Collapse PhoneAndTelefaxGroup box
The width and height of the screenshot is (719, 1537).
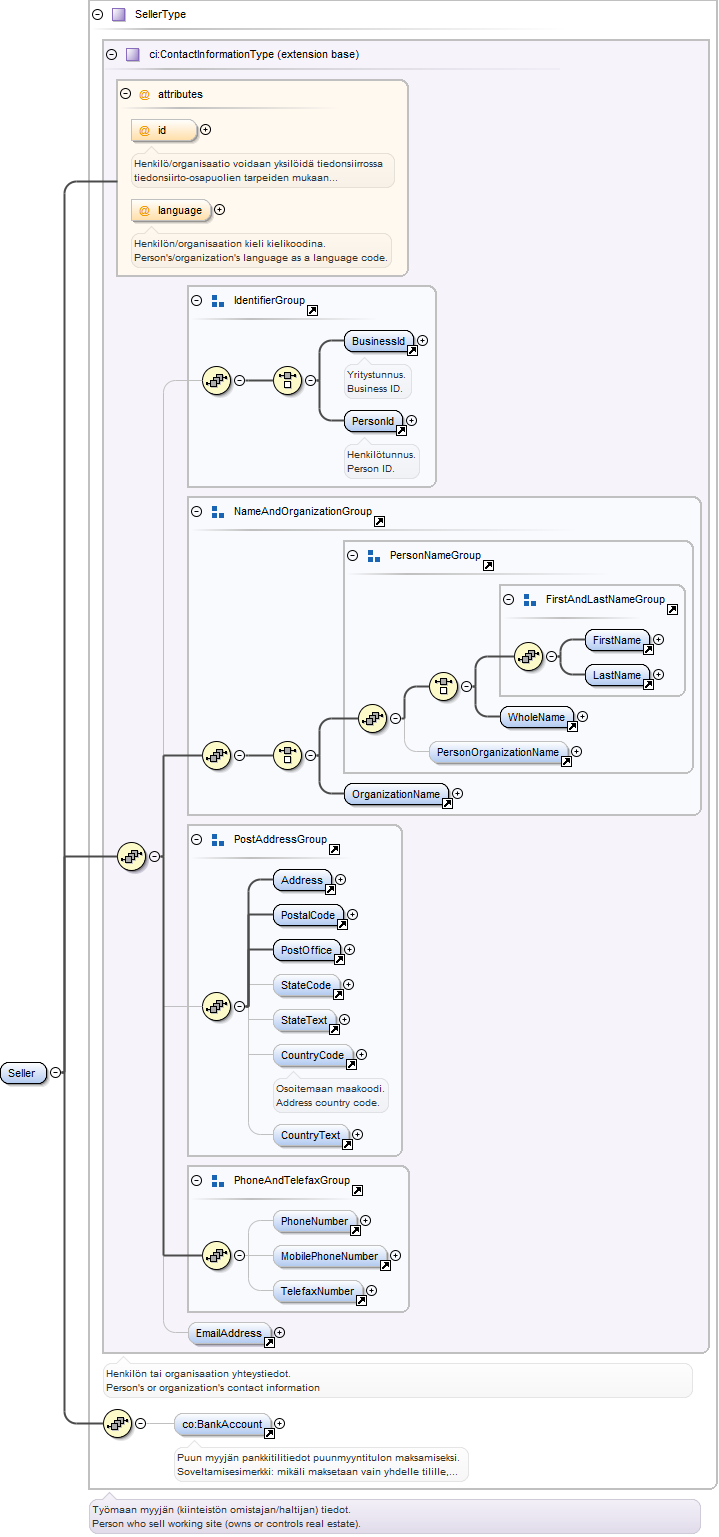[x=197, y=1180]
